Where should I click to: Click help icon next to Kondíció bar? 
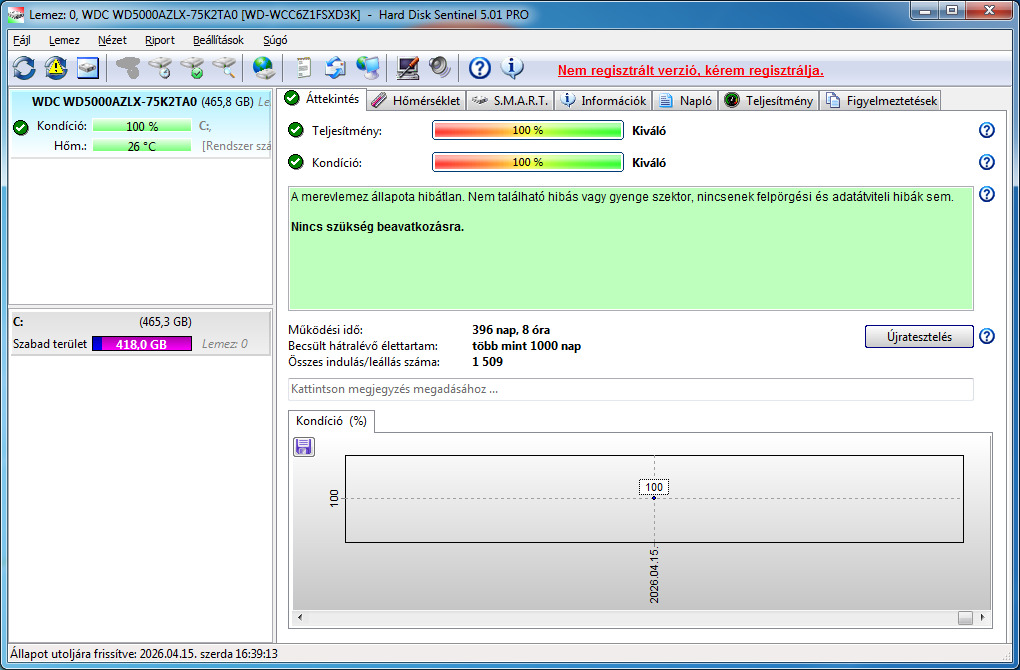tap(987, 162)
